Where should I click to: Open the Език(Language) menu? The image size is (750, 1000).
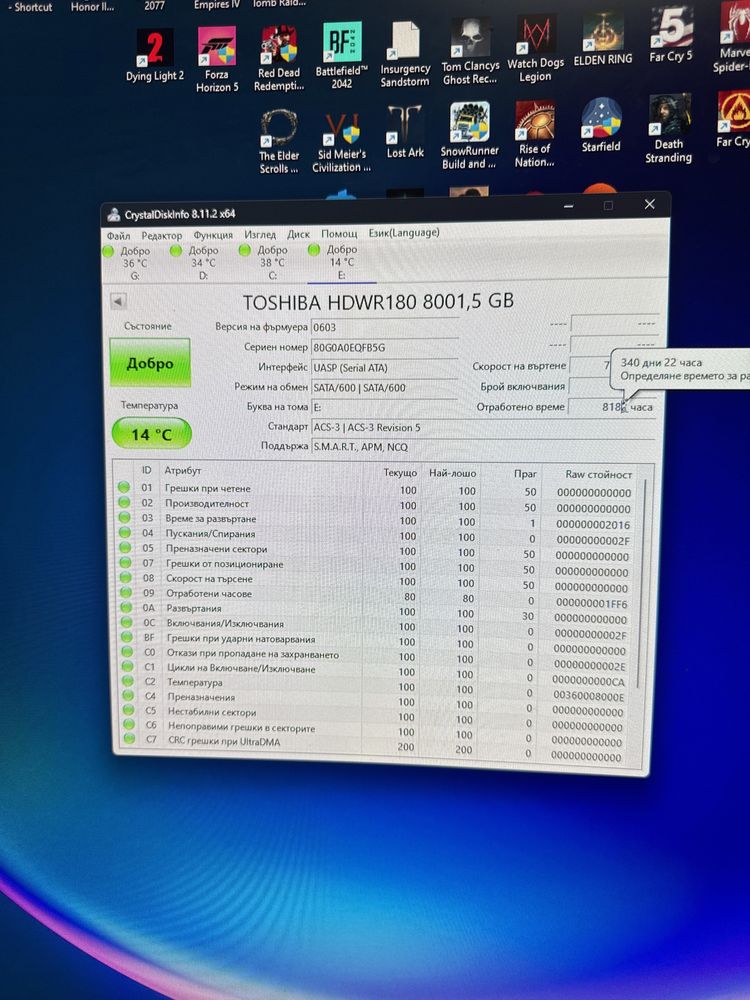404,233
